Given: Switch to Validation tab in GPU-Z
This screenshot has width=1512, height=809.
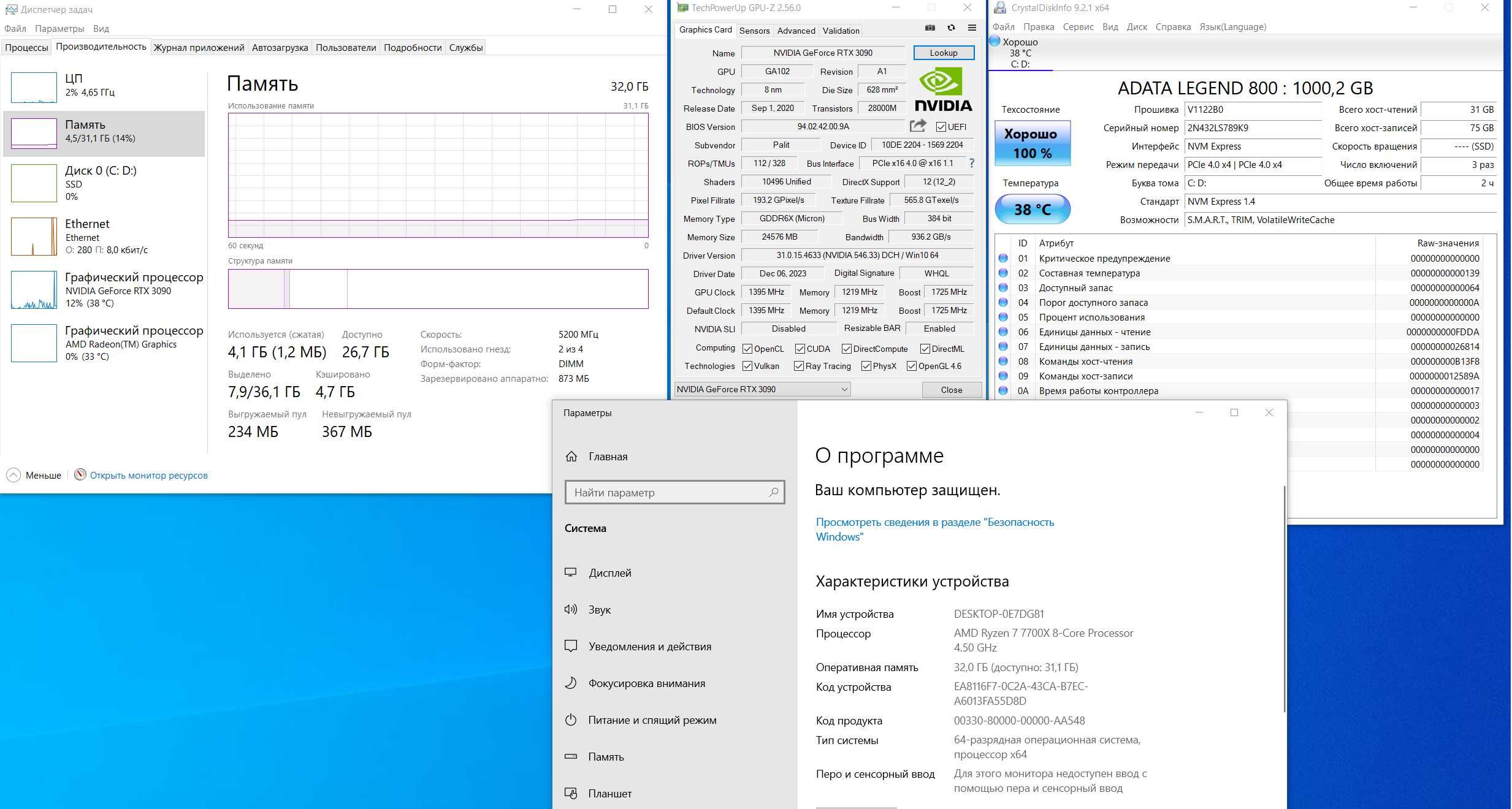Looking at the screenshot, I should point(841,31).
